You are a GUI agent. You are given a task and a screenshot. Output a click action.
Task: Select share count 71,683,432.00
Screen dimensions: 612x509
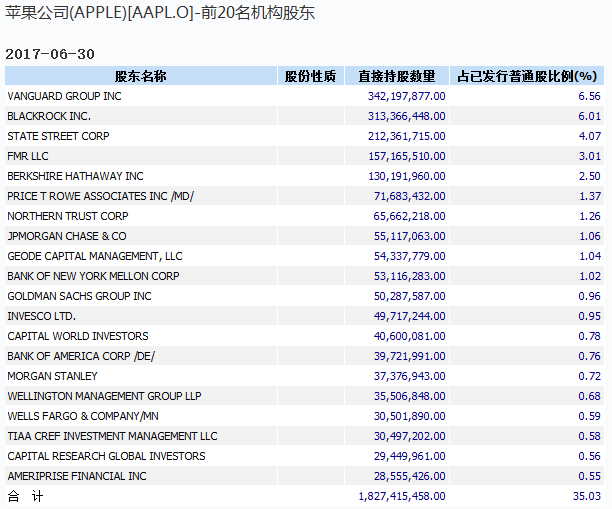coord(409,196)
